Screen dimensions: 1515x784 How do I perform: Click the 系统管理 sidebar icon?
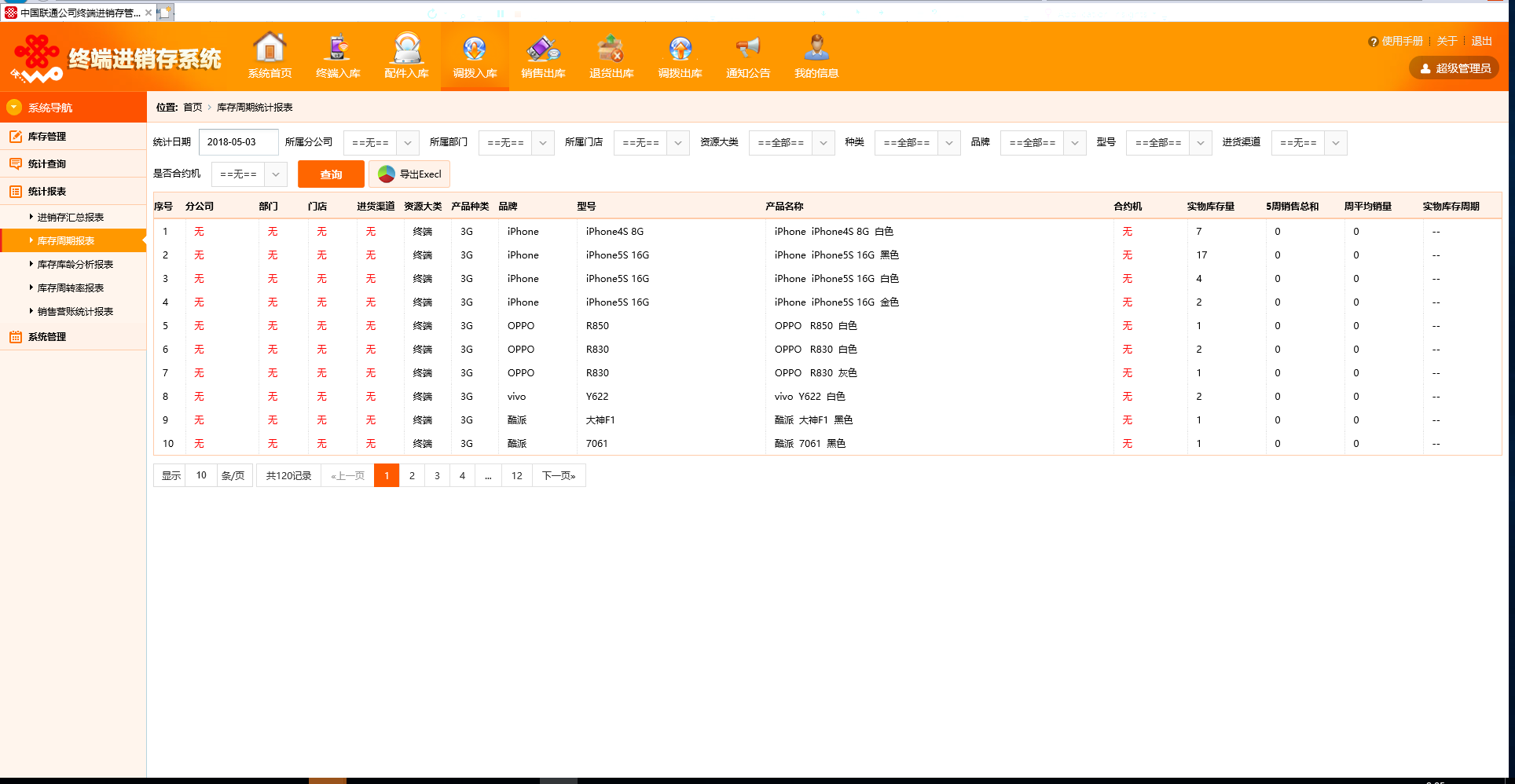point(16,336)
